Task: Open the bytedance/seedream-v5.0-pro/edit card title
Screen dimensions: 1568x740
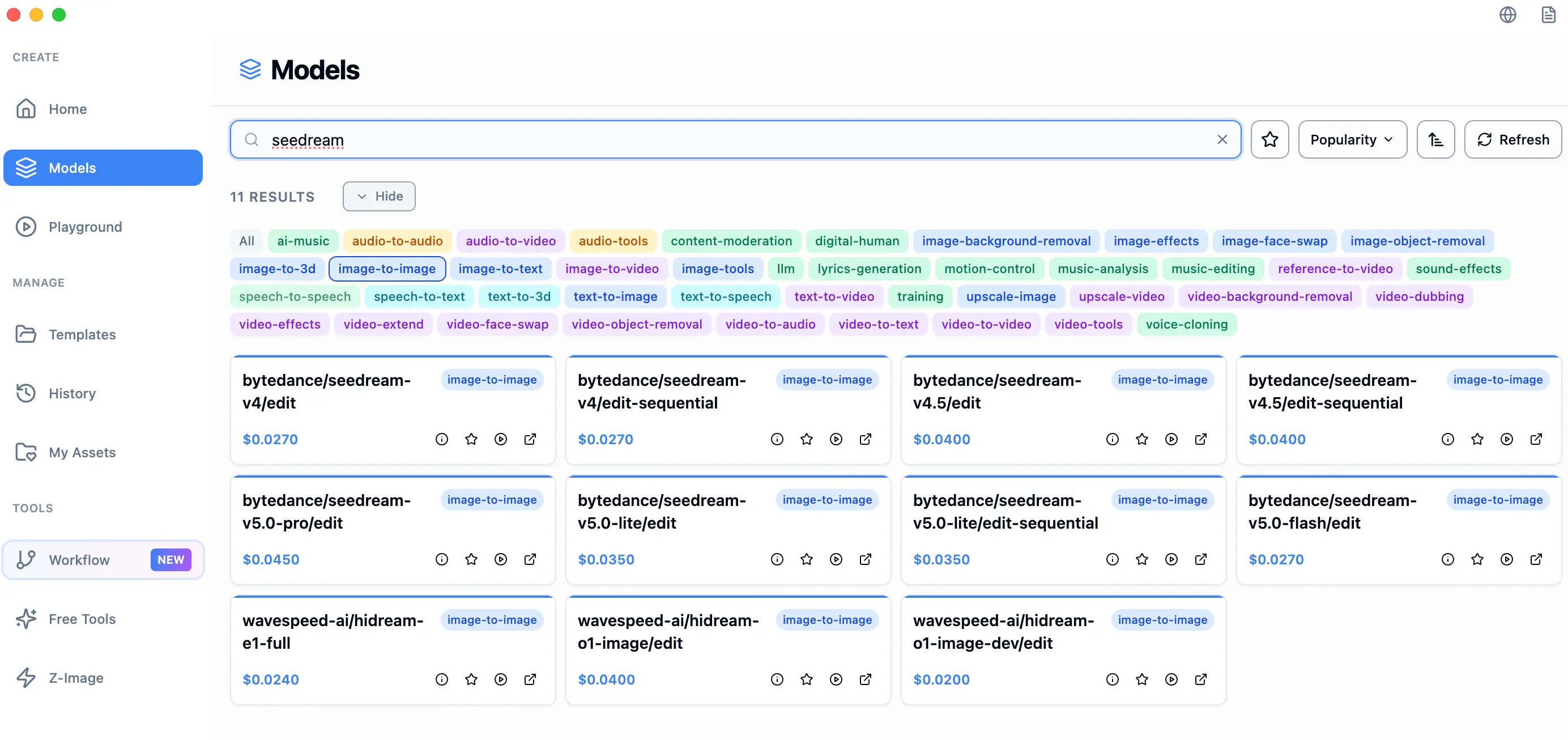Action: pos(326,512)
